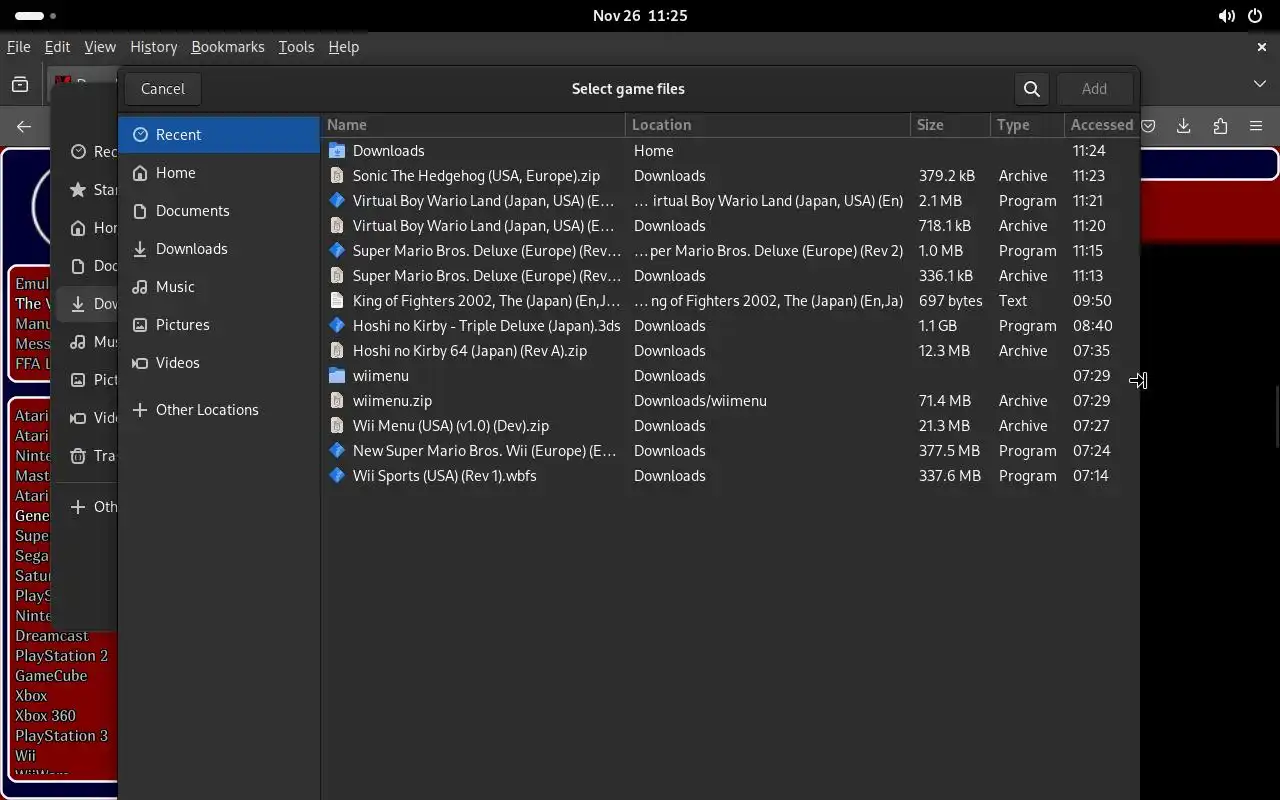This screenshot has width=1280, height=800.
Task: Select Recent in the sidebar
Action: (x=219, y=134)
